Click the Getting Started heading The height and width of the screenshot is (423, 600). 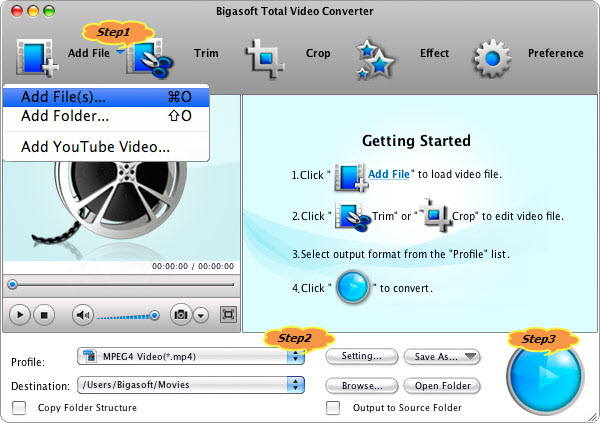416,141
